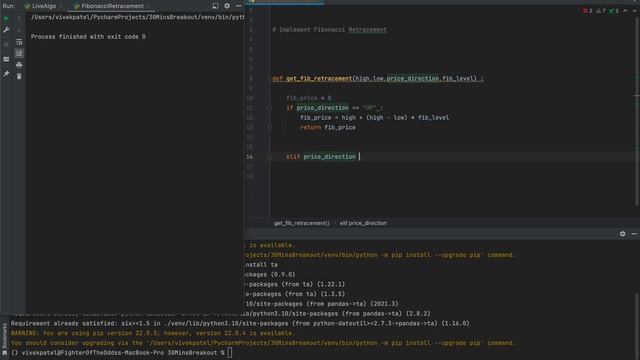Click the 'elif price_direction' code line
Viewport: 640px width, 360px height.
coord(321,157)
